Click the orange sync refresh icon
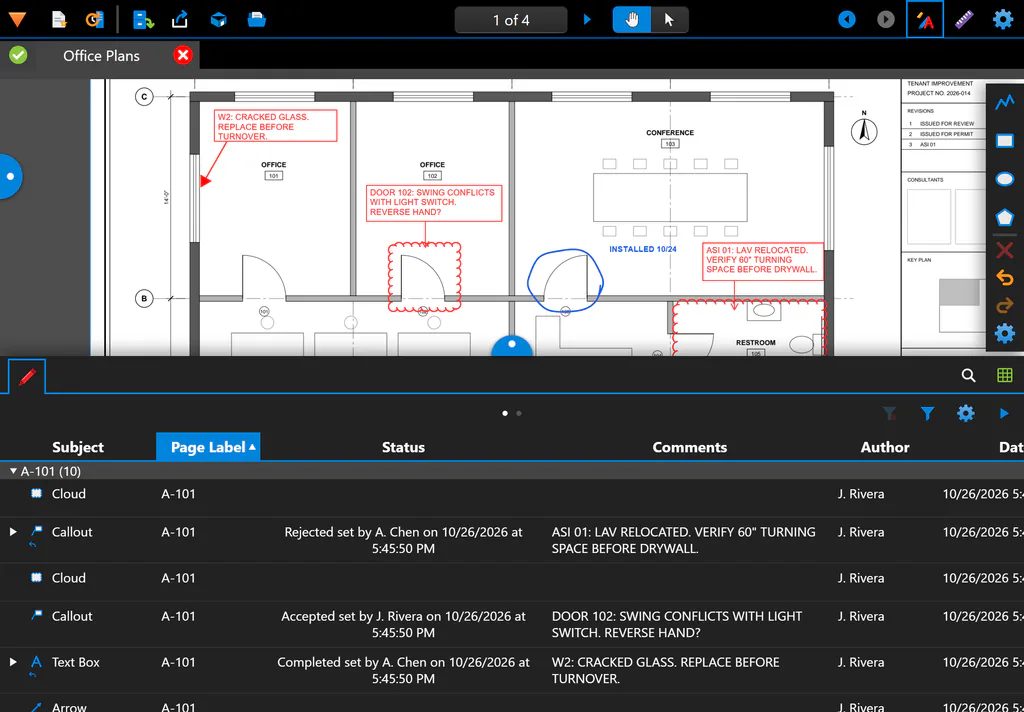 pos(95,20)
